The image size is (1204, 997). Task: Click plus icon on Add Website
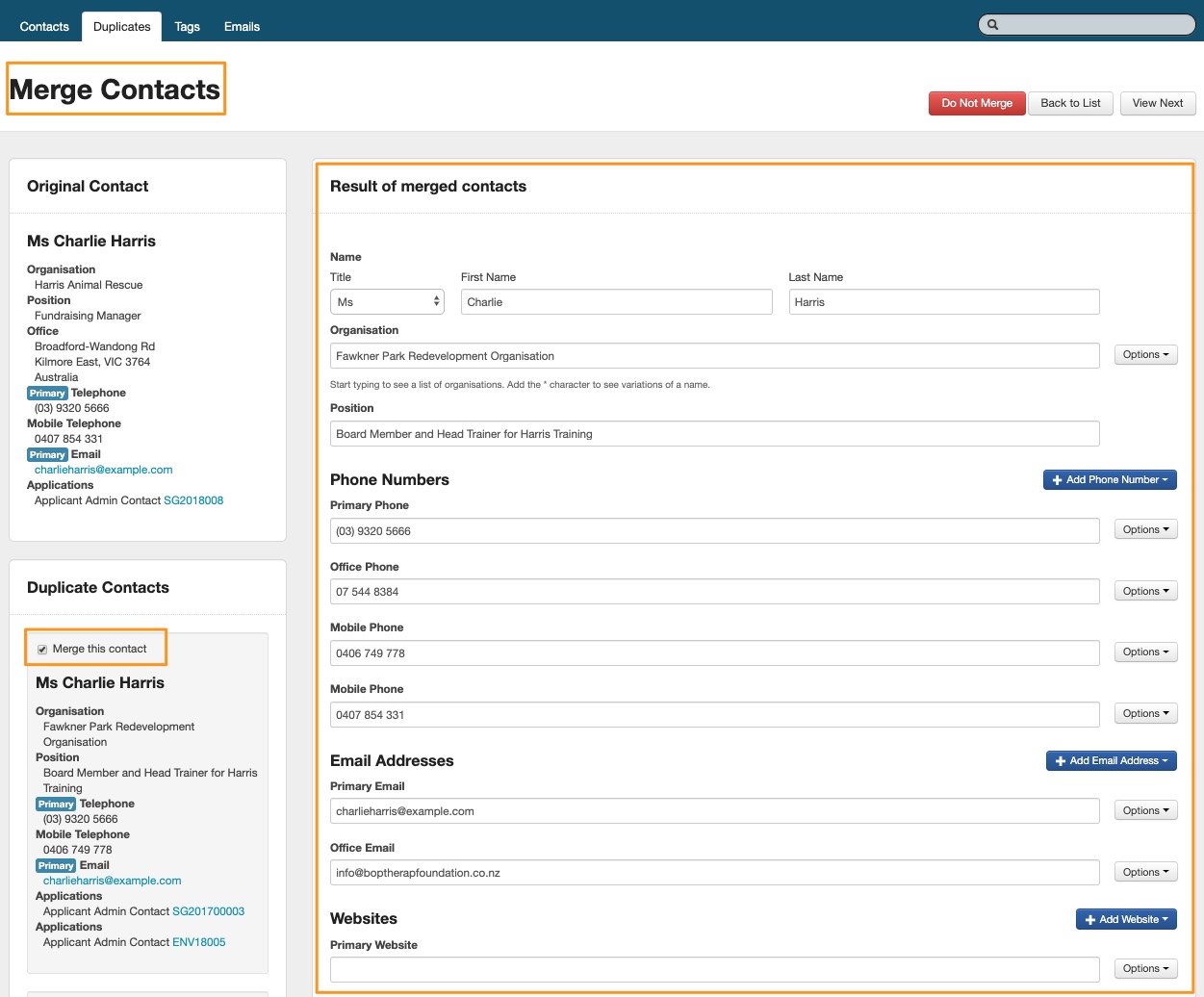click(x=1089, y=920)
